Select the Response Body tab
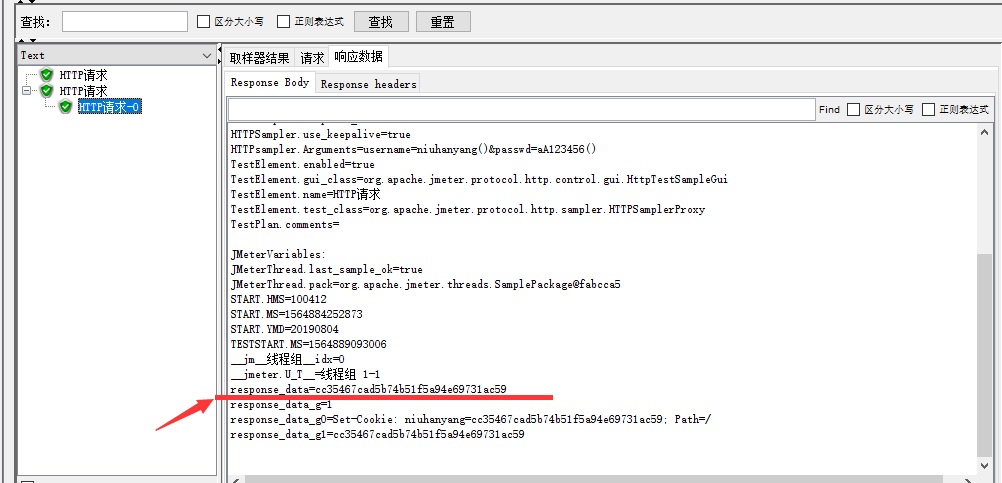 coord(270,83)
